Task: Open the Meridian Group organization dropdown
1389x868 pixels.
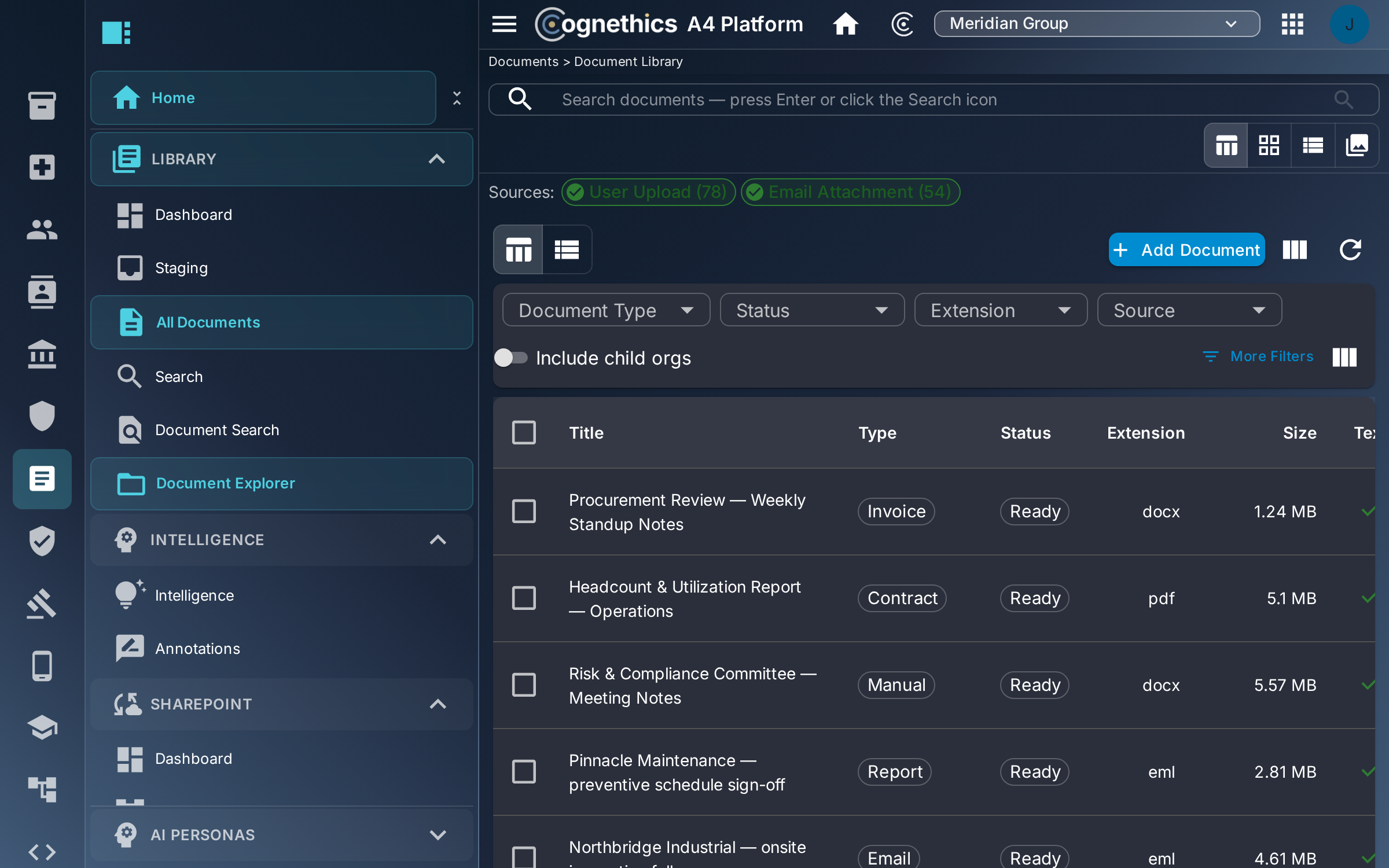Action: (1097, 24)
